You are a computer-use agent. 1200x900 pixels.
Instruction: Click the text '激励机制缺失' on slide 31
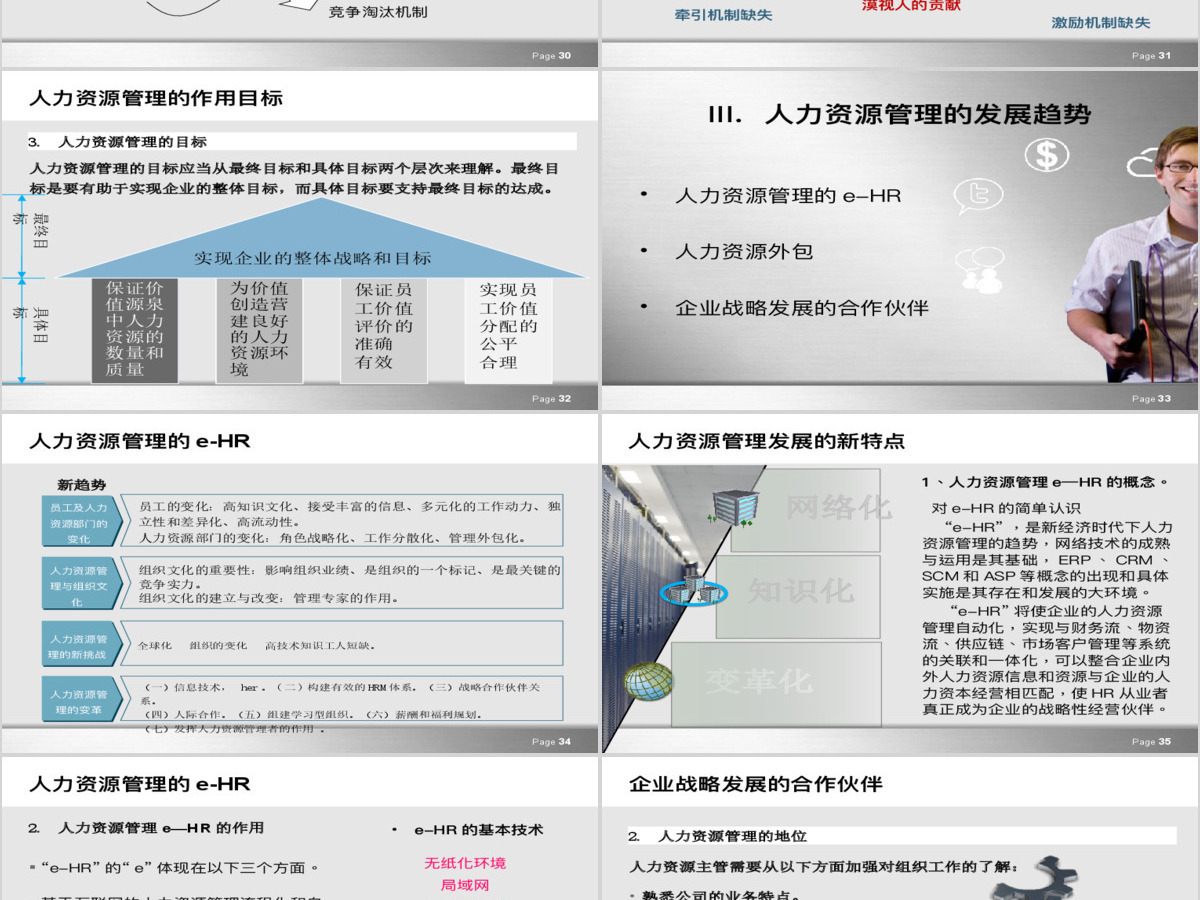[1101, 22]
